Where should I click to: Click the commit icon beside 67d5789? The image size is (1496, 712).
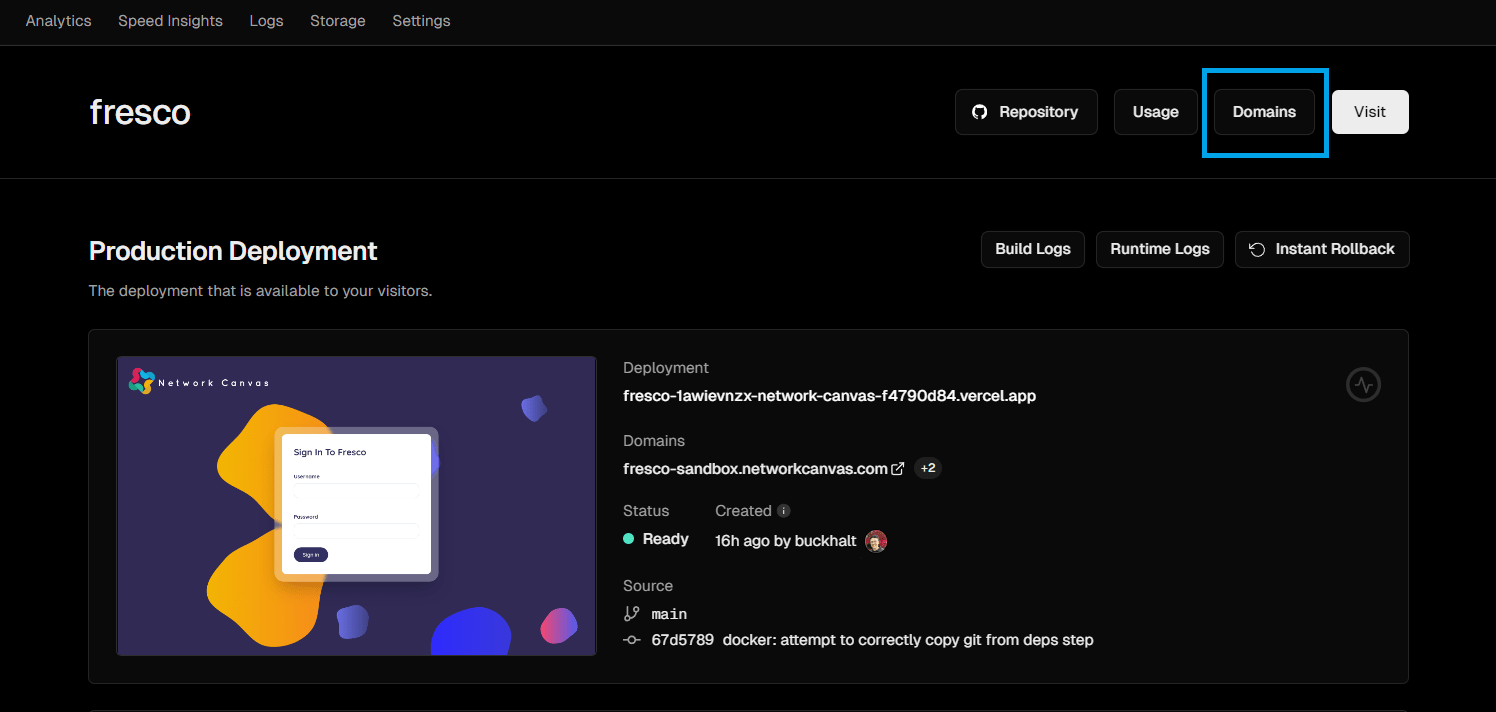[631, 640]
